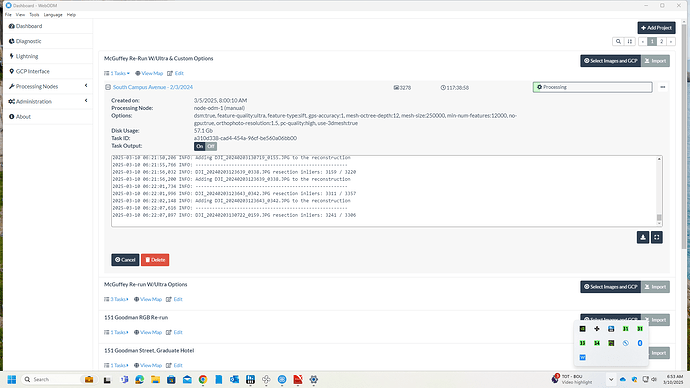Screen dimensions: 690x388
Task: Open Microsoft Teams from taskbar
Action: pos(124,379)
